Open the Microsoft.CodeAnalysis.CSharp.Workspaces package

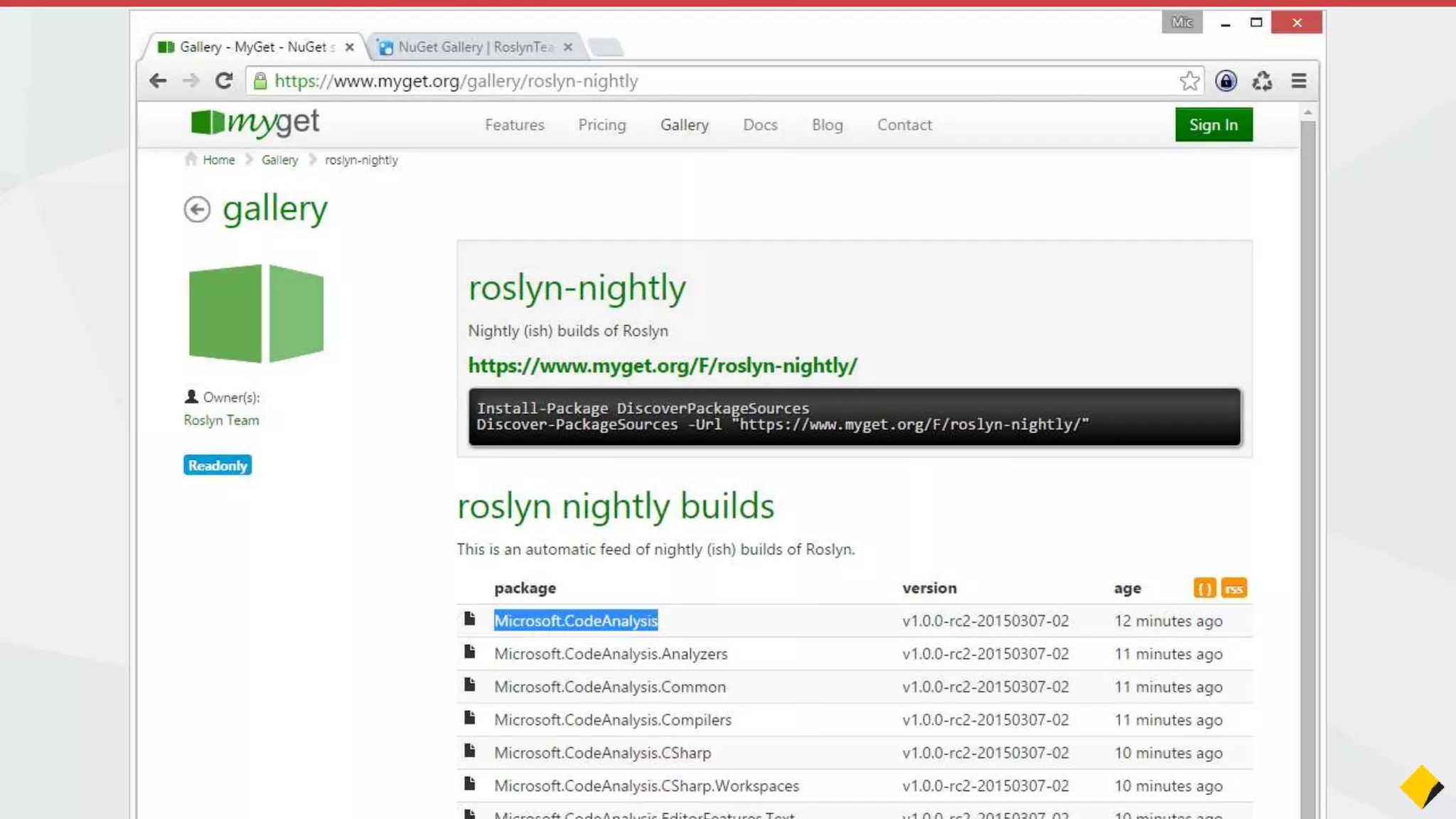click(646, 786)
